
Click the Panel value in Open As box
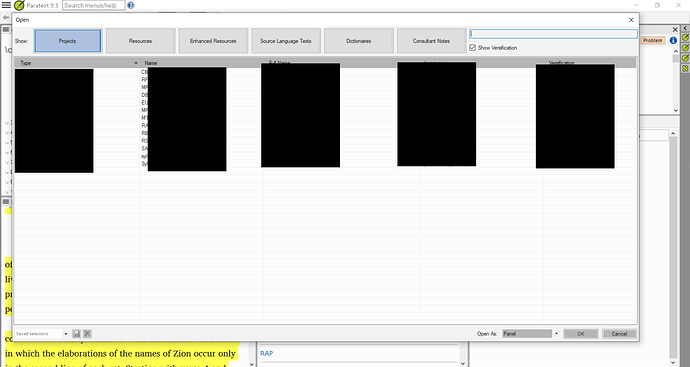pyautogui.click(x=527, y=334)
